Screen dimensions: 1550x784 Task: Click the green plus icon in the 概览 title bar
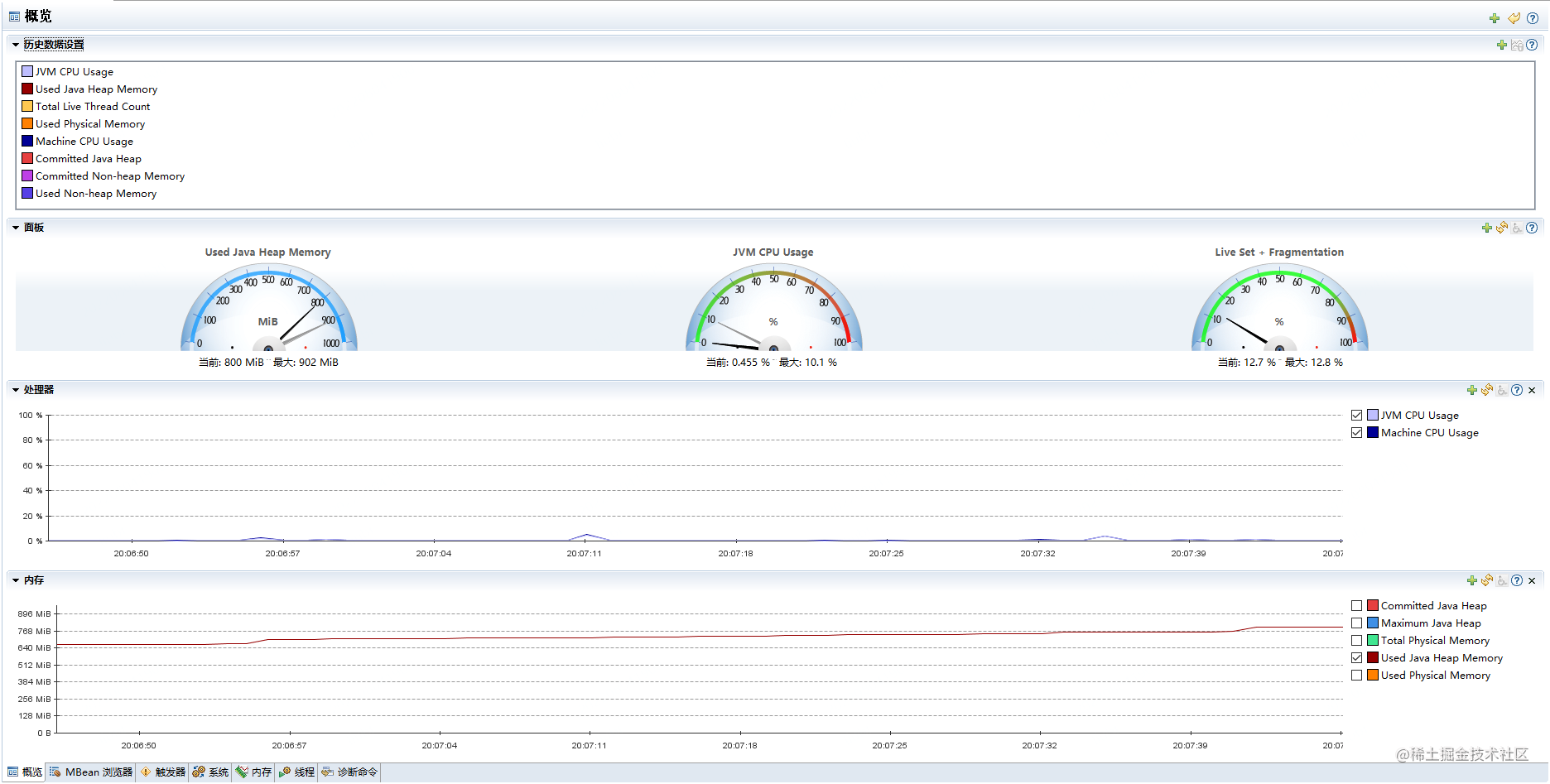[x=1495, y=18]
